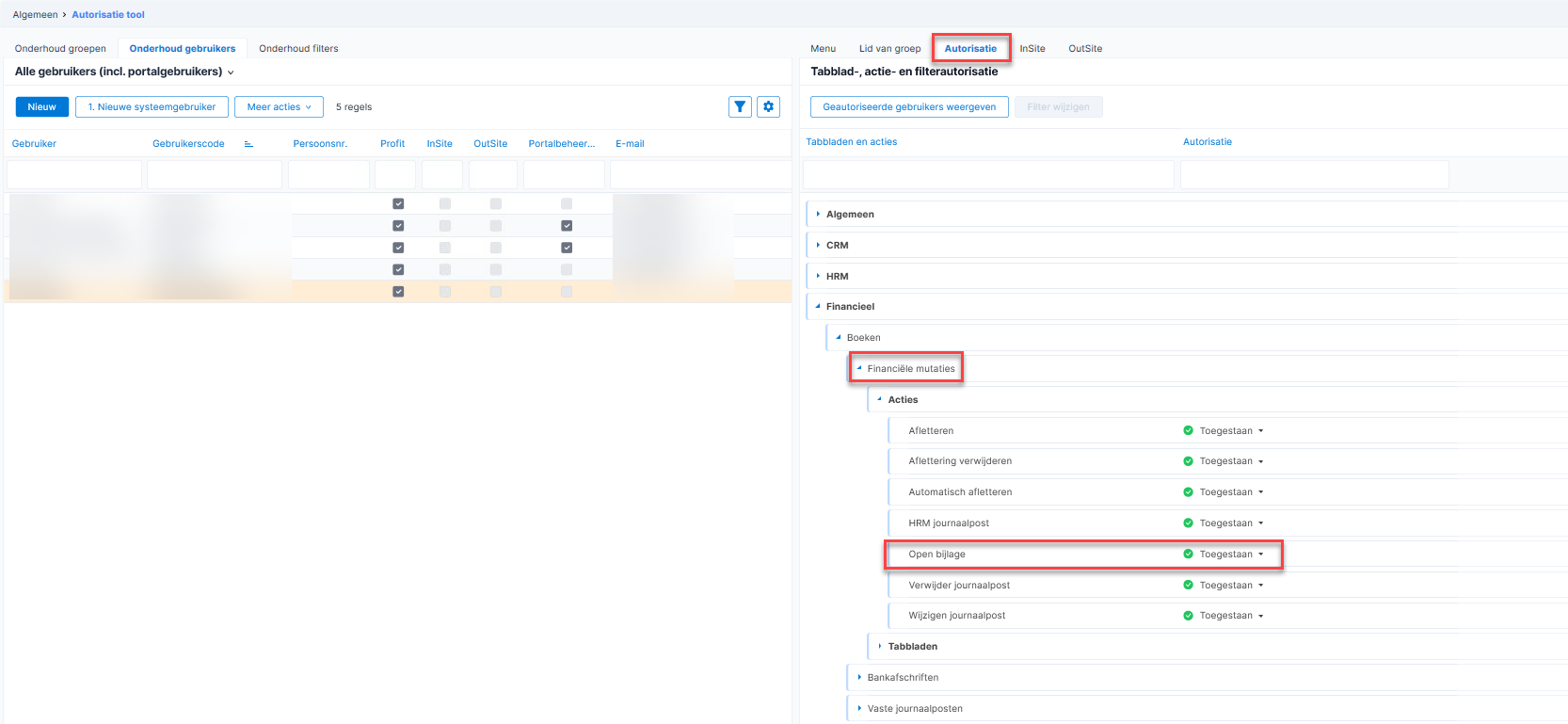Expand the Bankafschriften tree node

coord(859,678)
